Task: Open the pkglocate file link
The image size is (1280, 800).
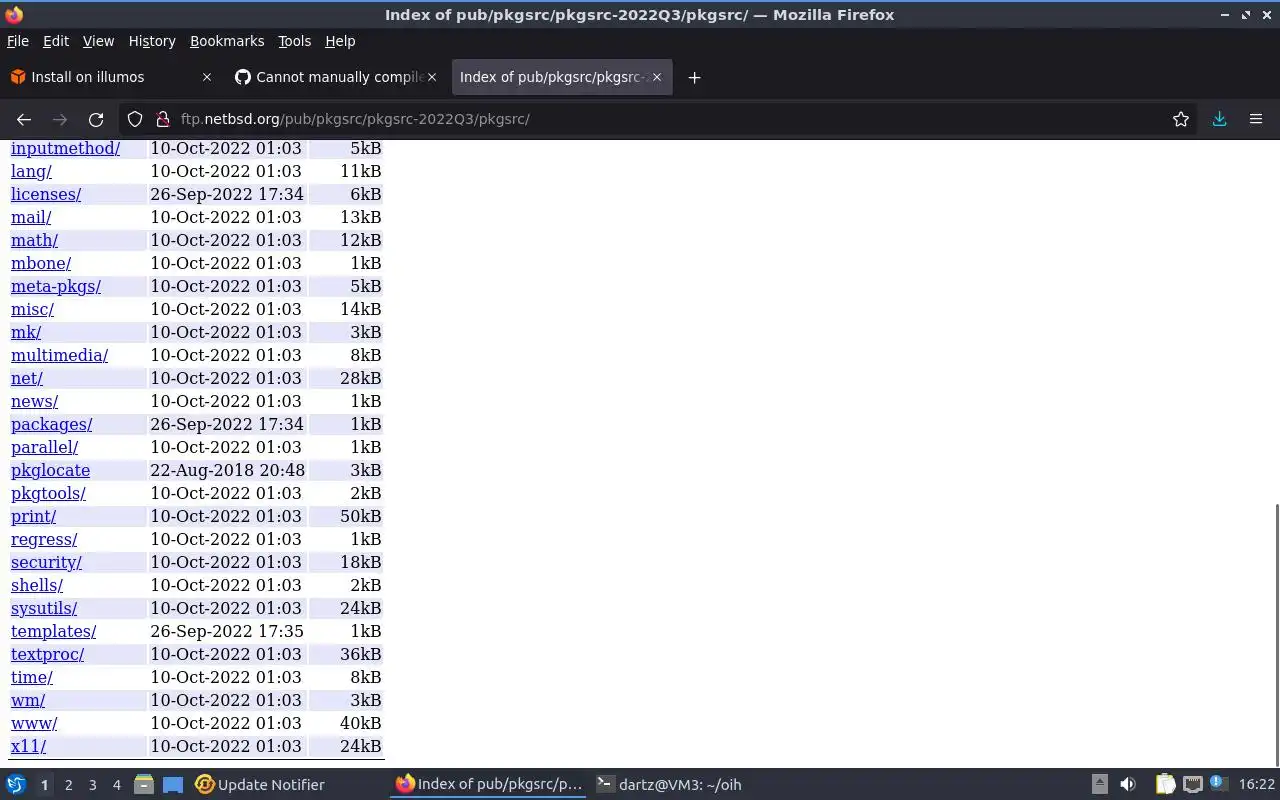Action: pyautogui.click(x=50, y=470)
